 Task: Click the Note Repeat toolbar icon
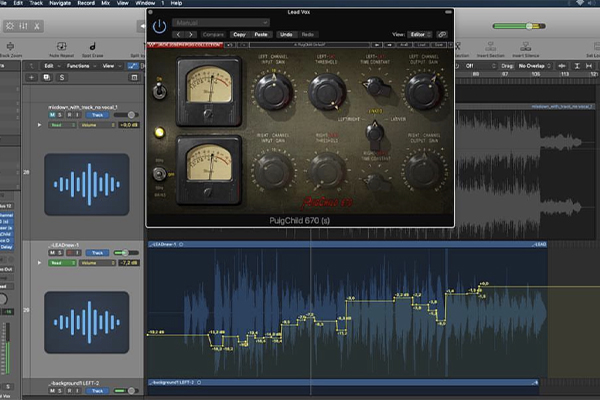61,49
